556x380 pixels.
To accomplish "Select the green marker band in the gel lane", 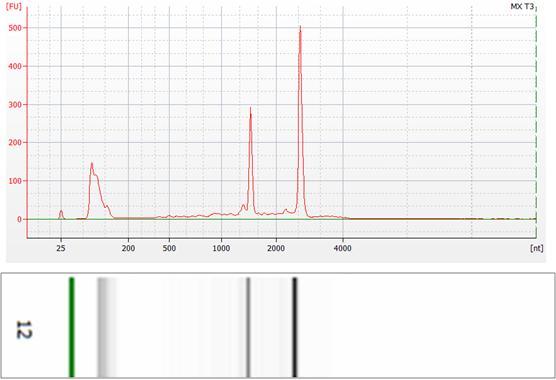I will click(72, 327).
